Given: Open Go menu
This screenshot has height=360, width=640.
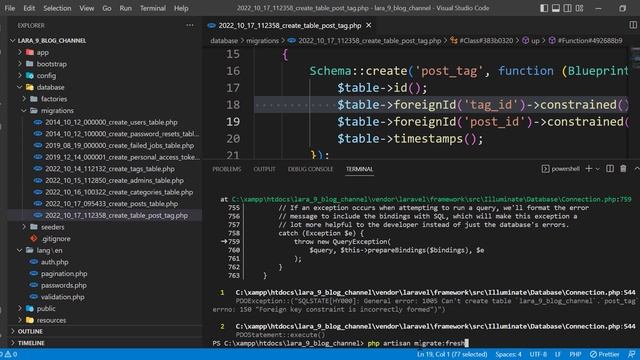Looking at the screenshot, I should pyautogui.click(x=107, y=8).
